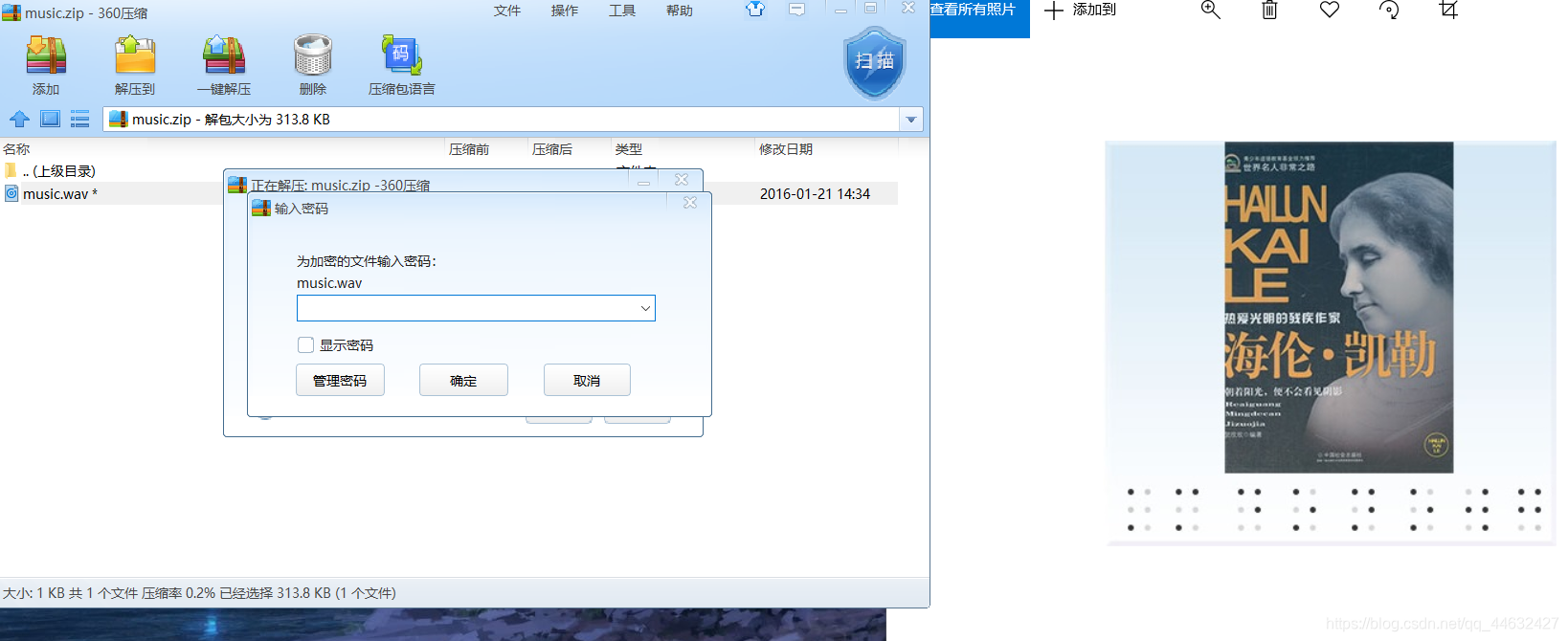
Task: Open the 工具 (Tools) menu
Action: tap(622, 11)
